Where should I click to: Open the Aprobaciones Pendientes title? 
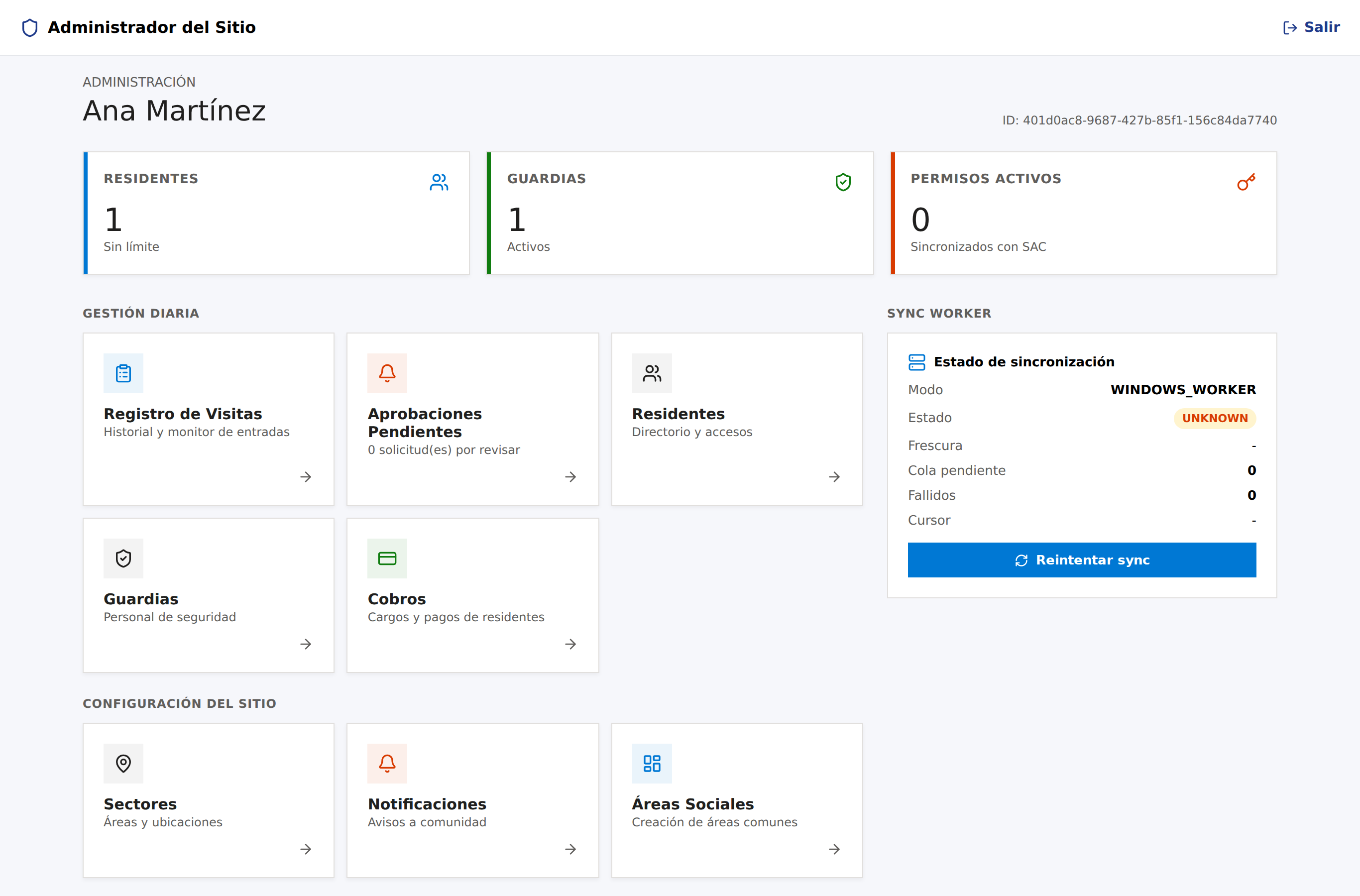[425, 423]
